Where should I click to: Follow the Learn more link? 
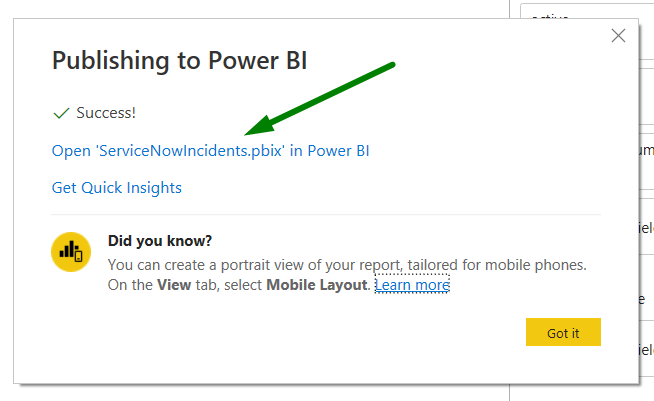point(412,285)
